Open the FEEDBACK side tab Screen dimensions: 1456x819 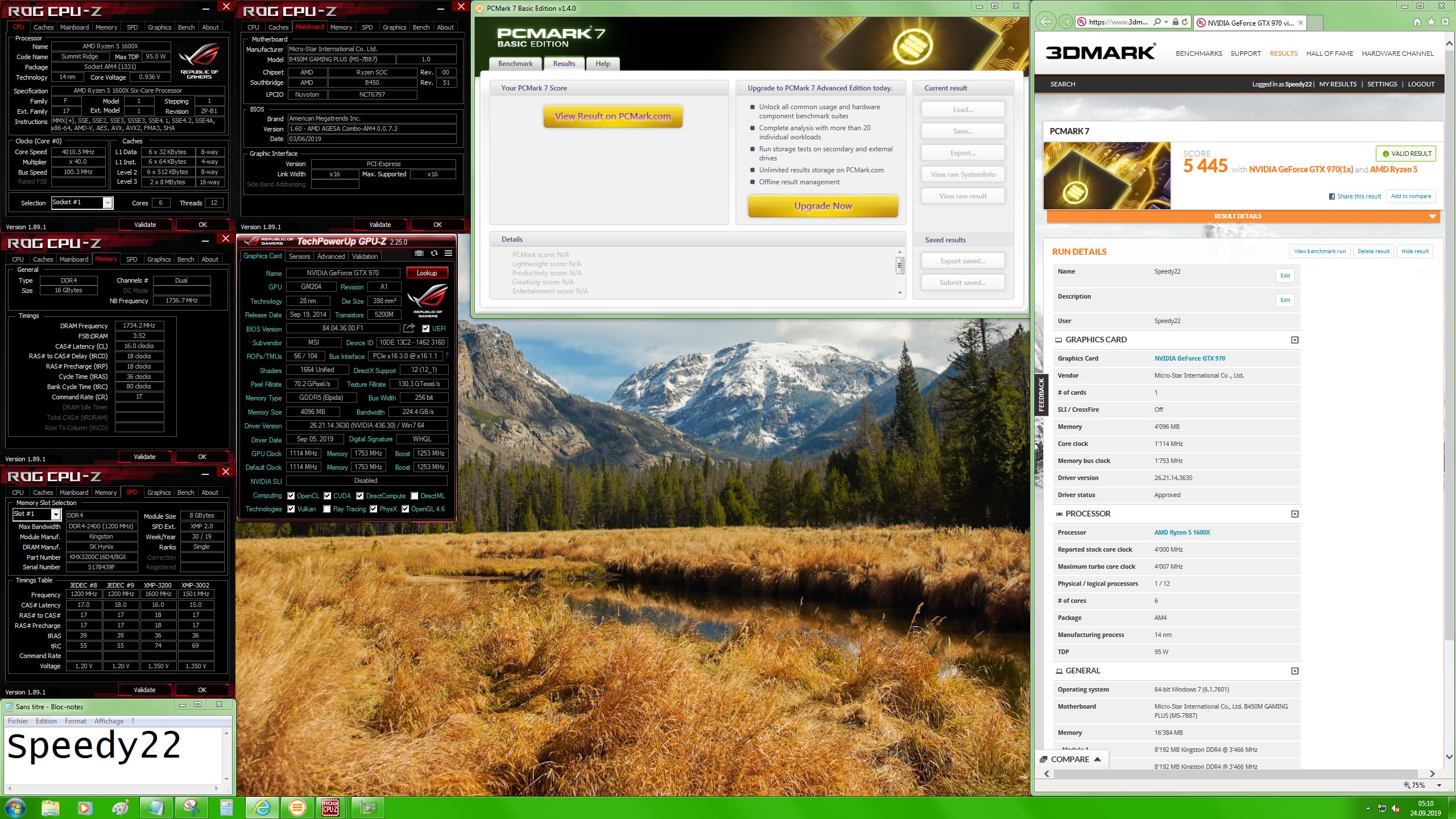point(1041,395)
